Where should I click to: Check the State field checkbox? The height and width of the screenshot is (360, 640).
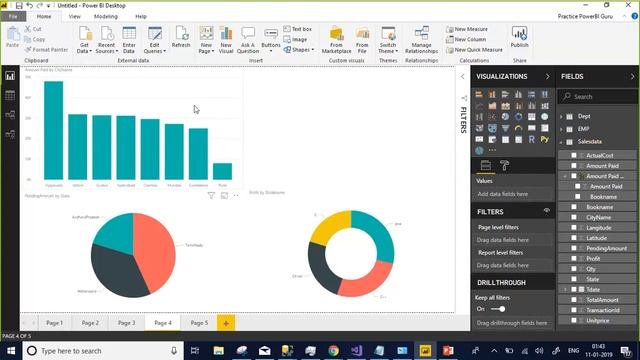pyautogui.click(x=574, y=279)
